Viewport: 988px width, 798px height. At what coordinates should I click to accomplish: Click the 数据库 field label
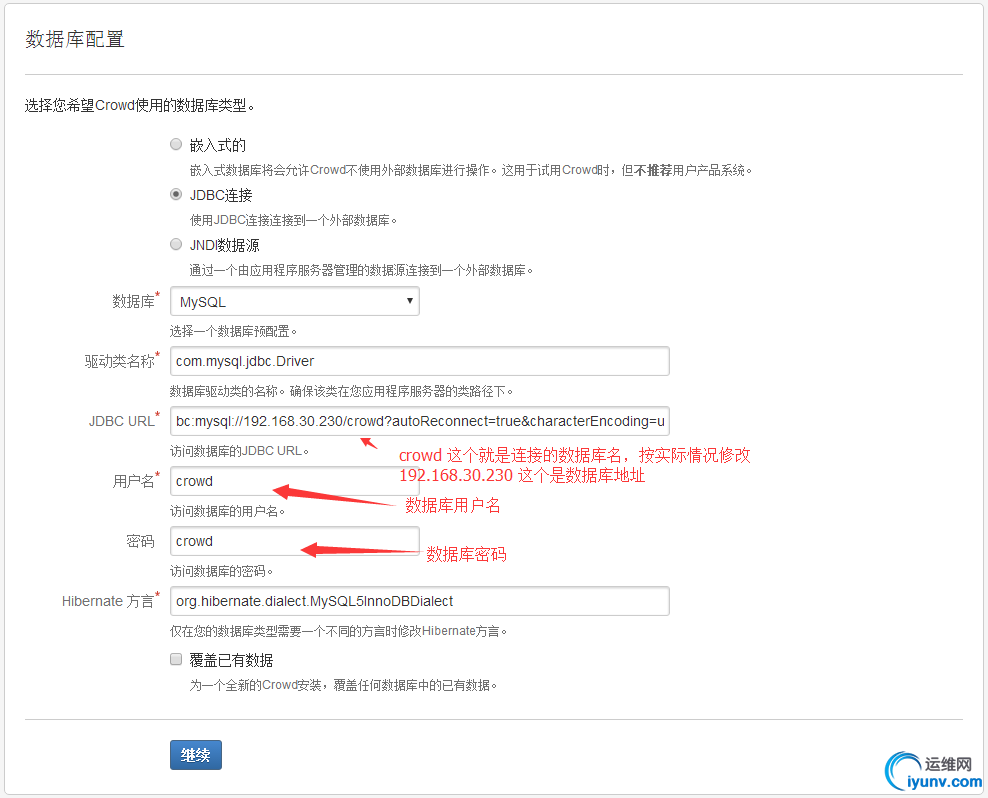click(x=135, y=301)
